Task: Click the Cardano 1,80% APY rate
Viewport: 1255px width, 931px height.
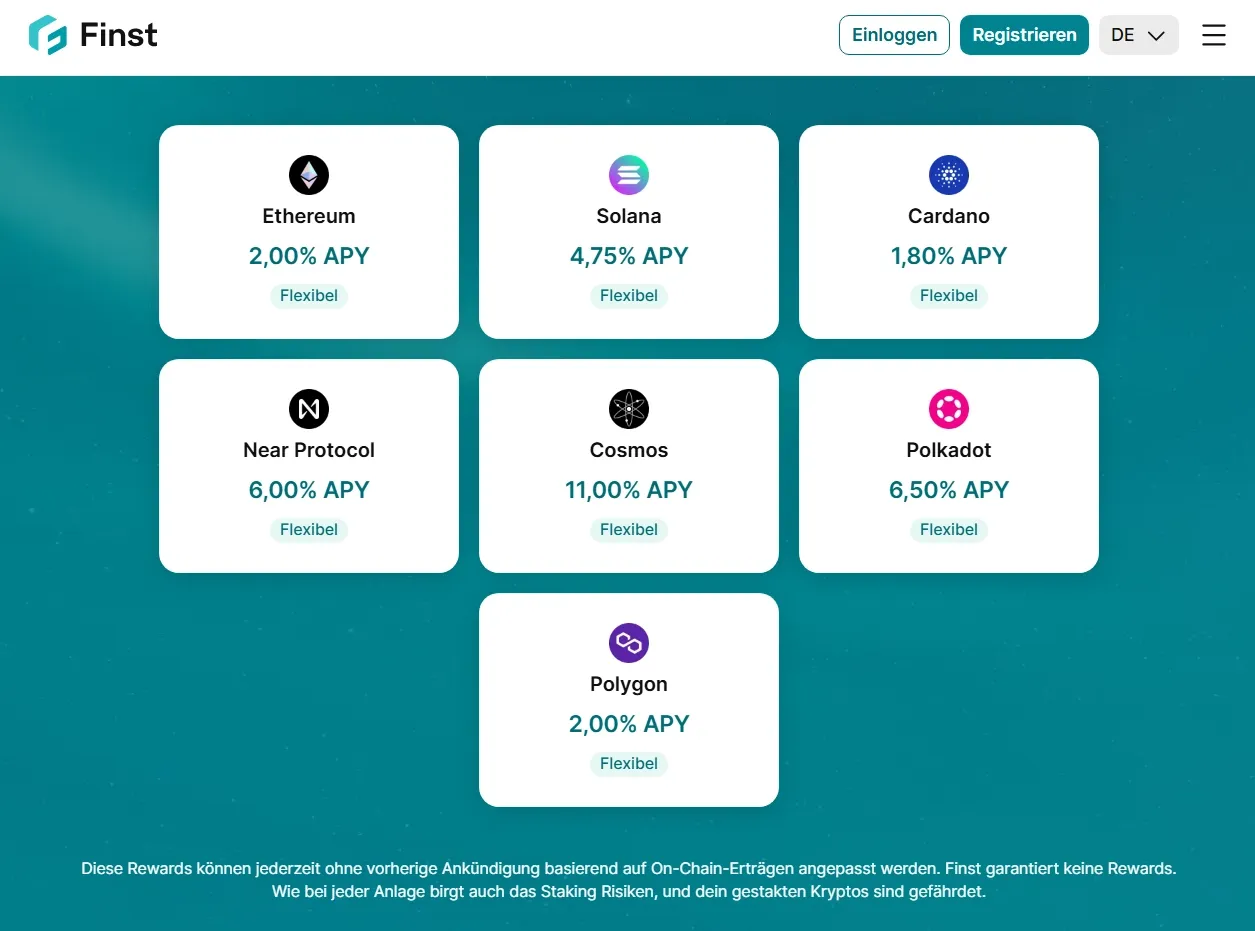Action: click(949, 256)
